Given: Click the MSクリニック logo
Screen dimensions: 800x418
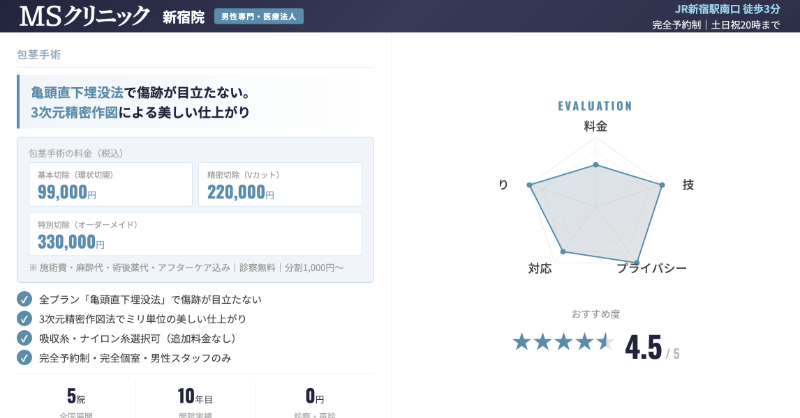Looking at the screenshot, I should click(x=84, y=16).
